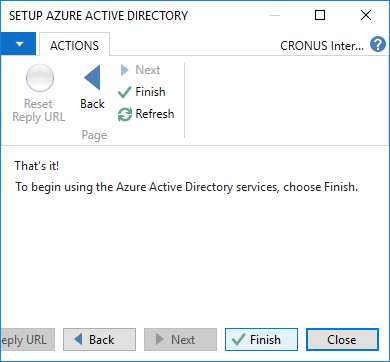Click the bottom Finish button
The width and height of the screenshot is (390, 362).
coord(261,340)
